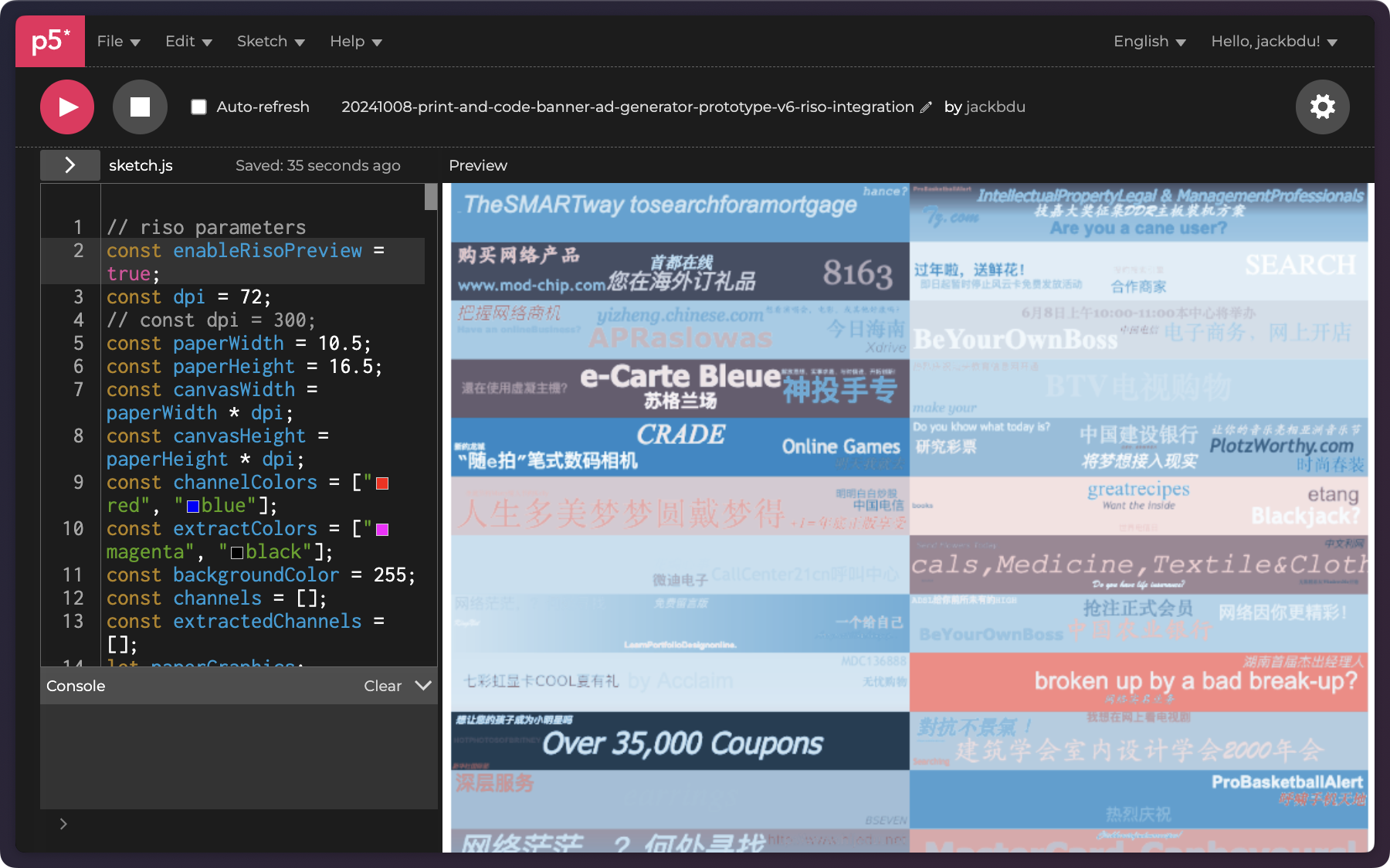
Task: Click the console input prompt arrow
Action: tap(63, 824)
